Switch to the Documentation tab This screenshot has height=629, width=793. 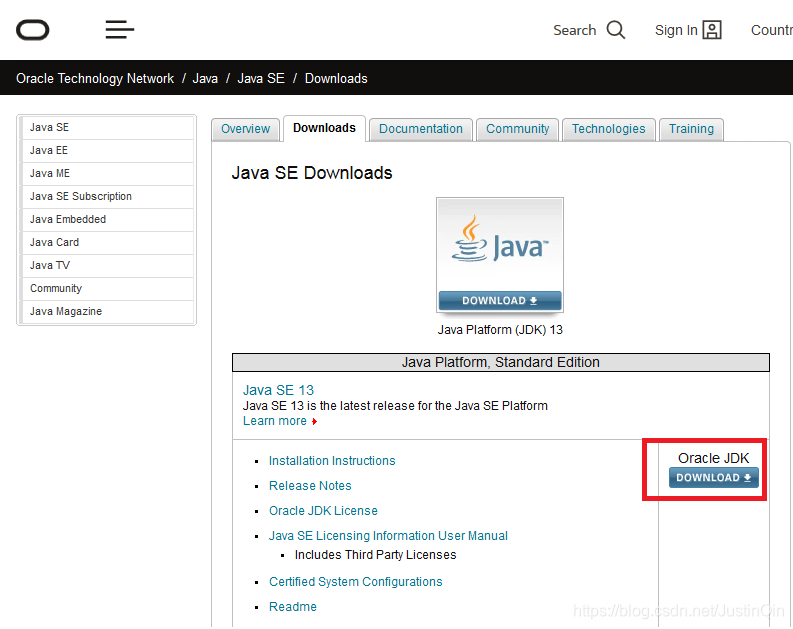[421, 129]
